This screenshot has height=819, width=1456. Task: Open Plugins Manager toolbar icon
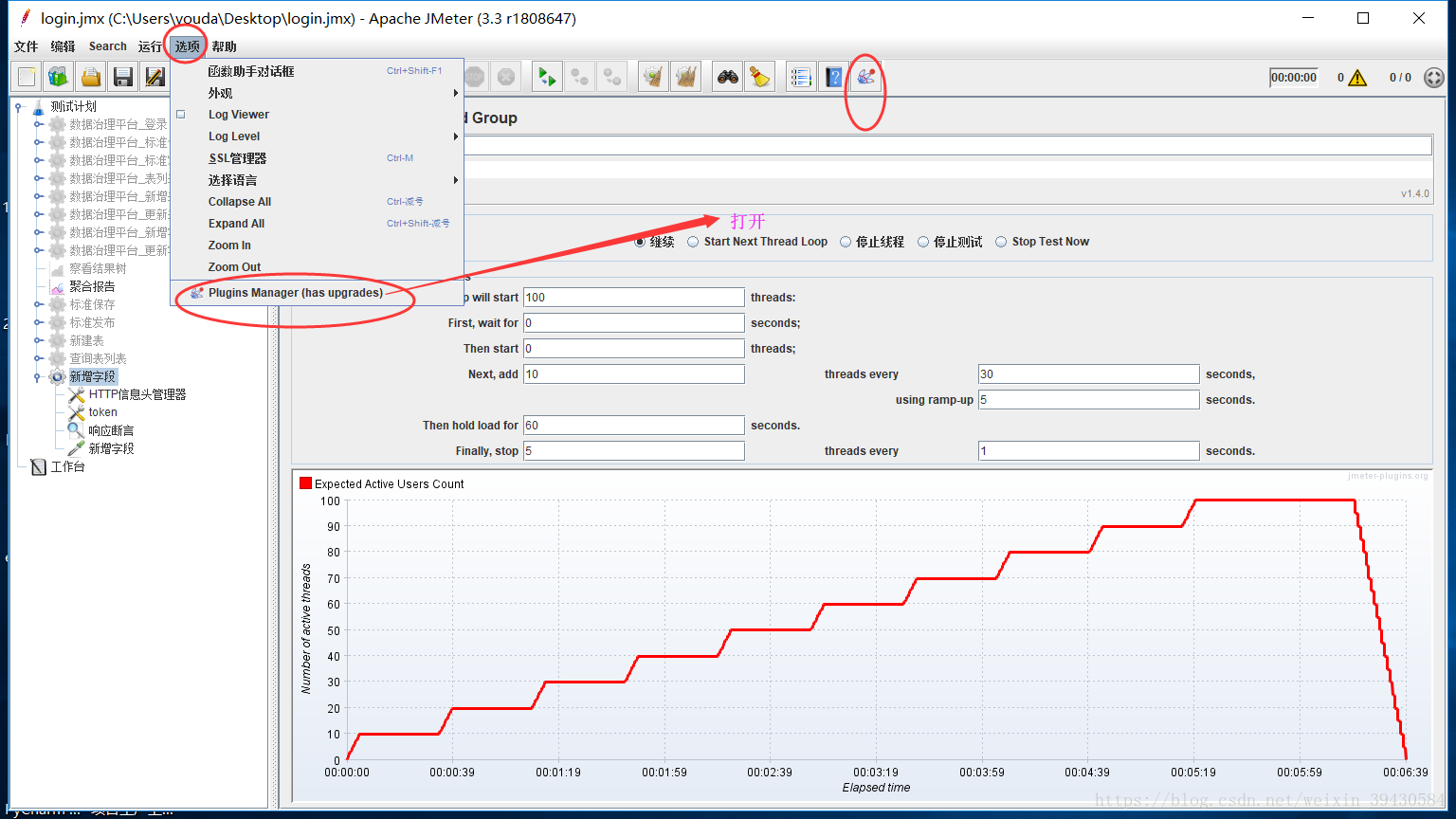click(x=865, y=77)
